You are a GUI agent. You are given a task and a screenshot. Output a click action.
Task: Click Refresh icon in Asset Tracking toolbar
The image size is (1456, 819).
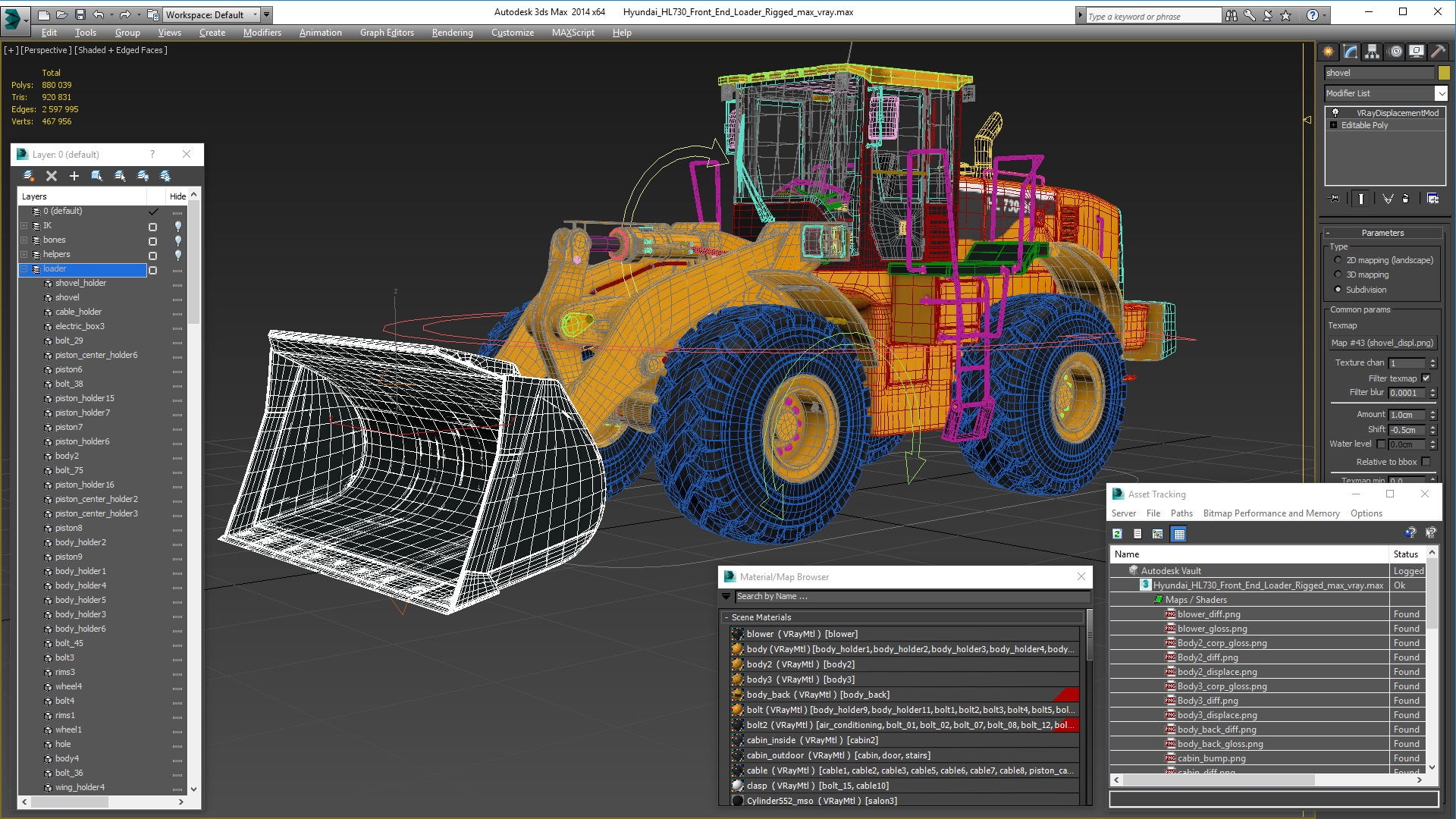pyautogui.click(x=1118, y=534)
